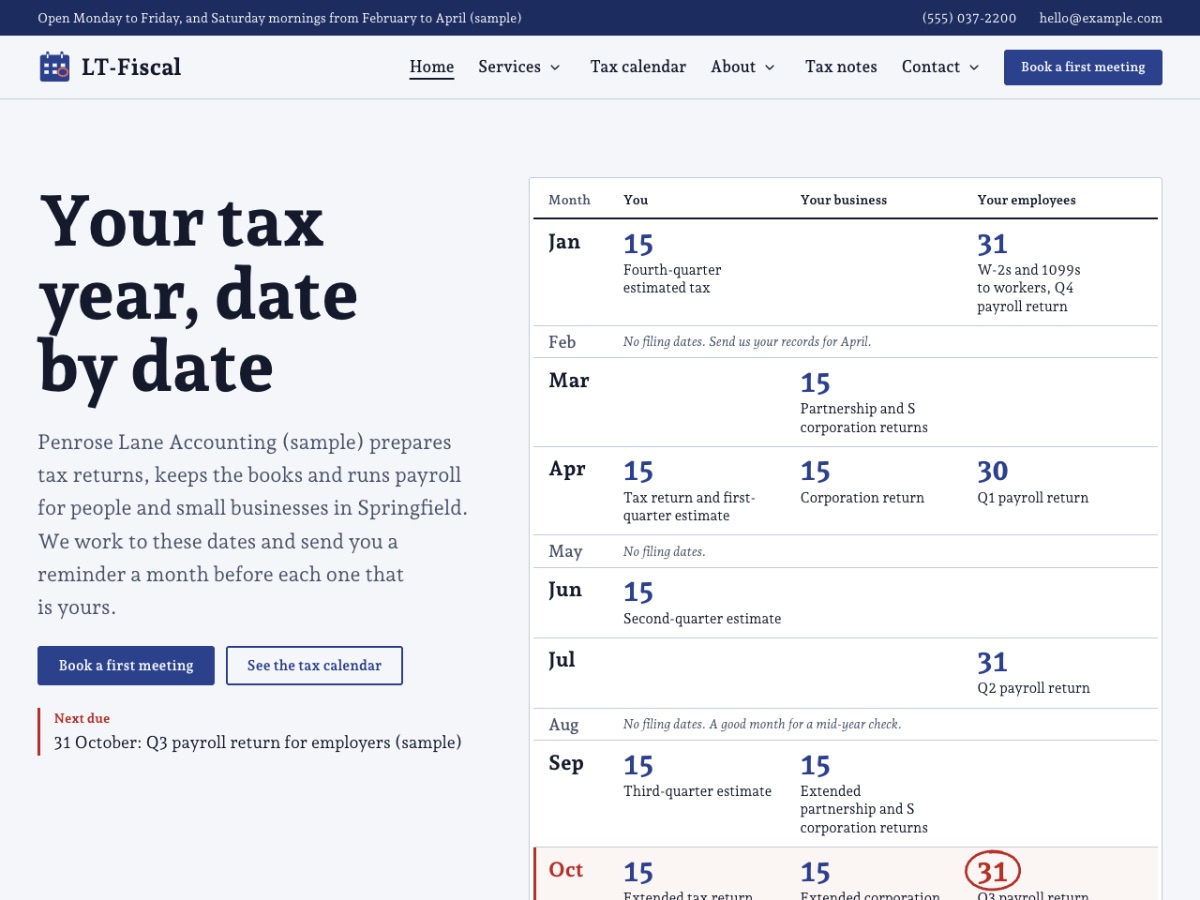Select the "Mar" month label

coord(569,381)
